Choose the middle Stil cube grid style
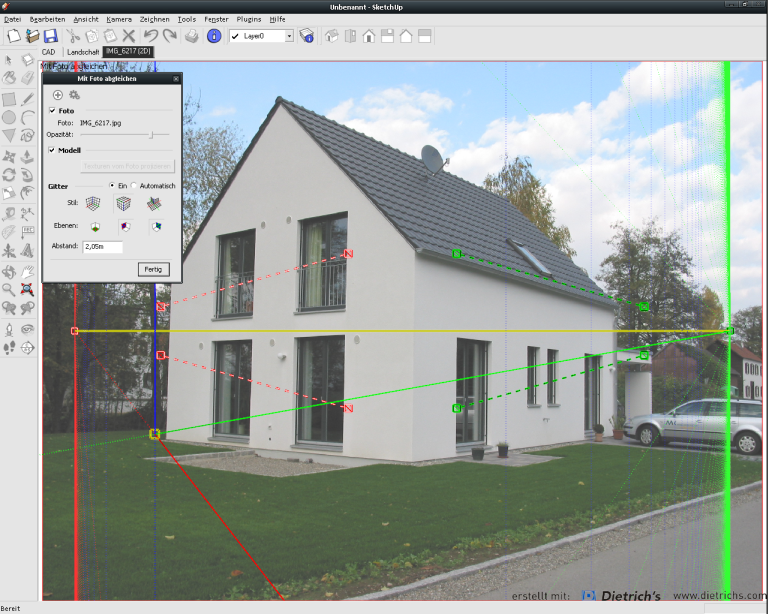The image size is (768, 614). click(123, 203)
